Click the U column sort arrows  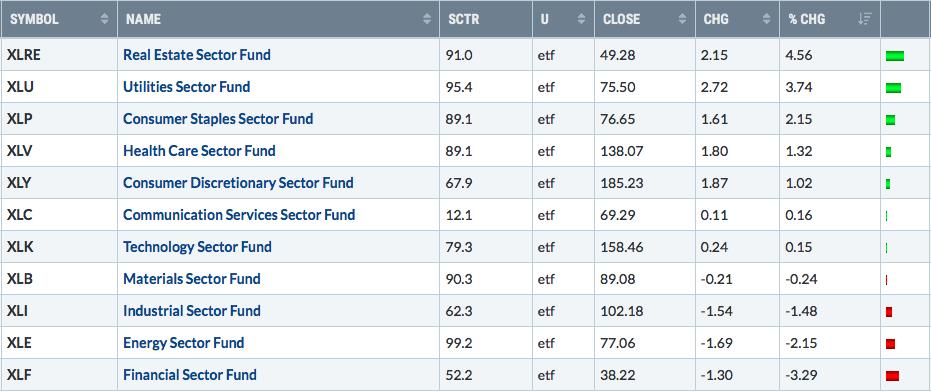point(581,19)
